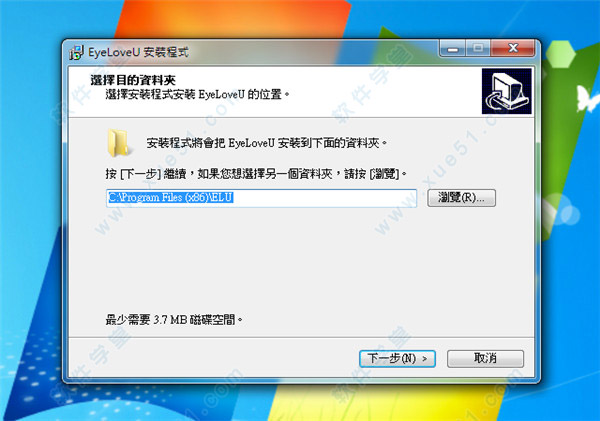Click the greyed-out maximize button
Viewport: 600px width, 421px height.
coord(478,49)
